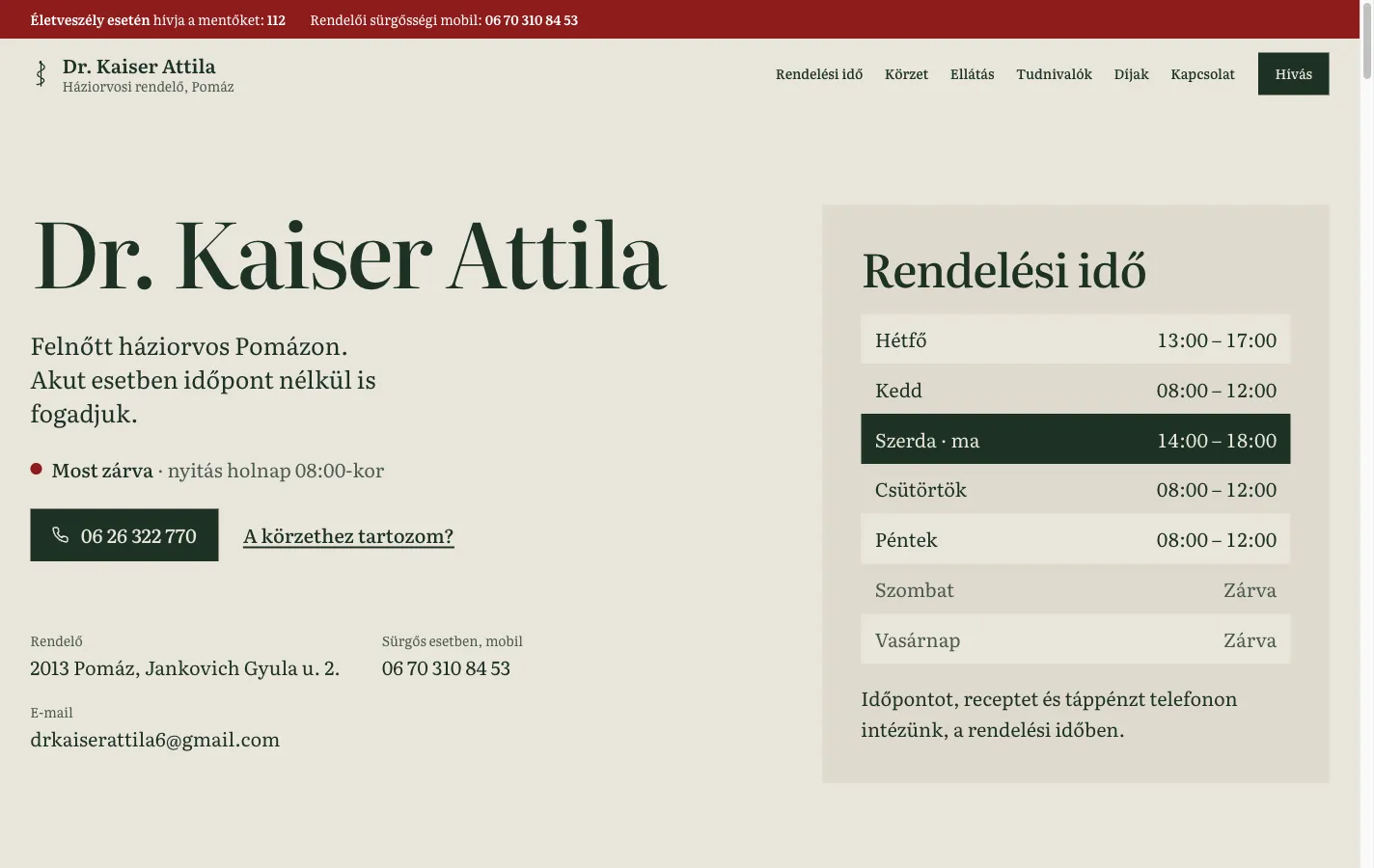1374x868 pixels.
Task: Click the medical staff logo icon
Action: pyautogui.click(x=41, y=74)
